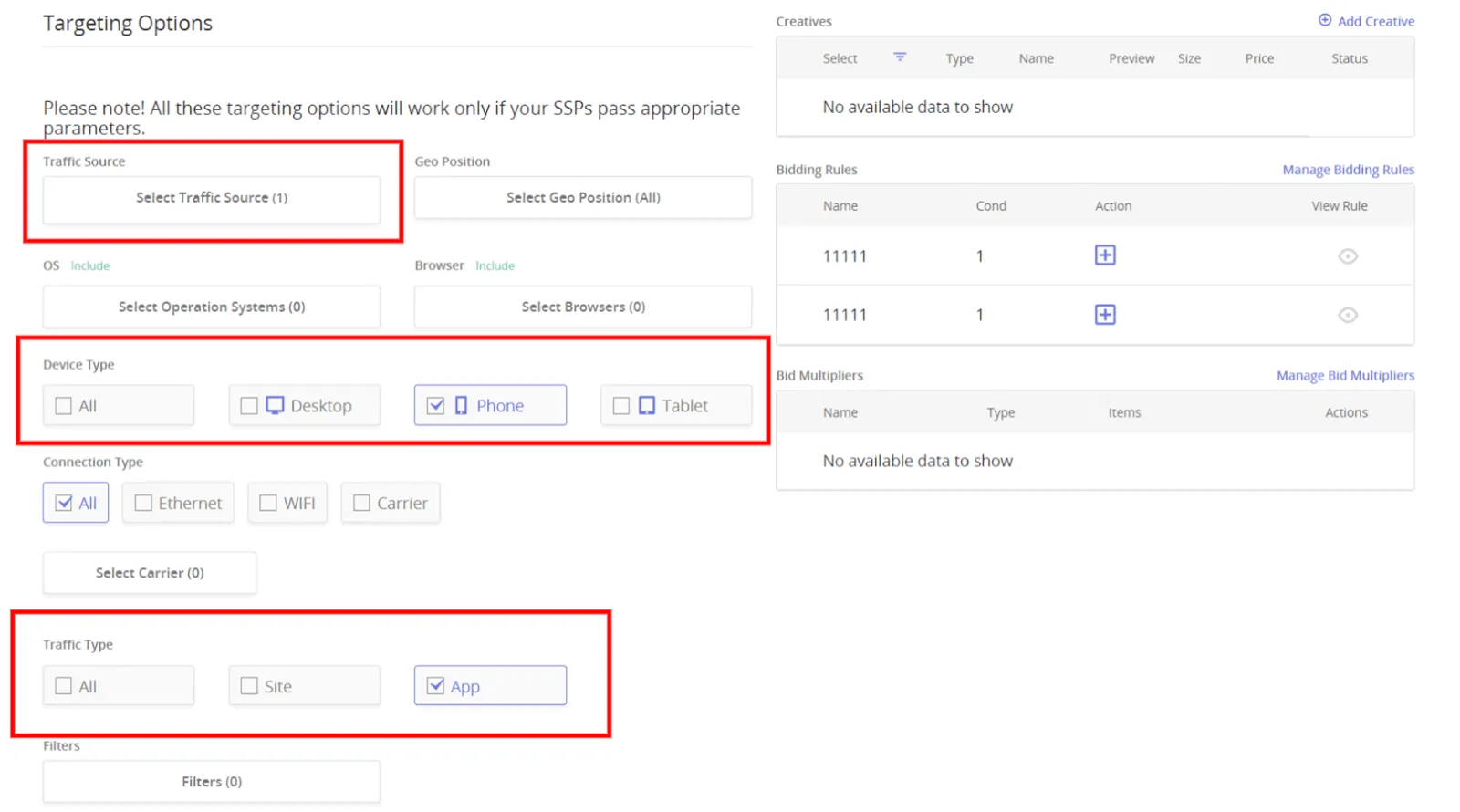Open Select Carrier (0) selector

[150, 573]
